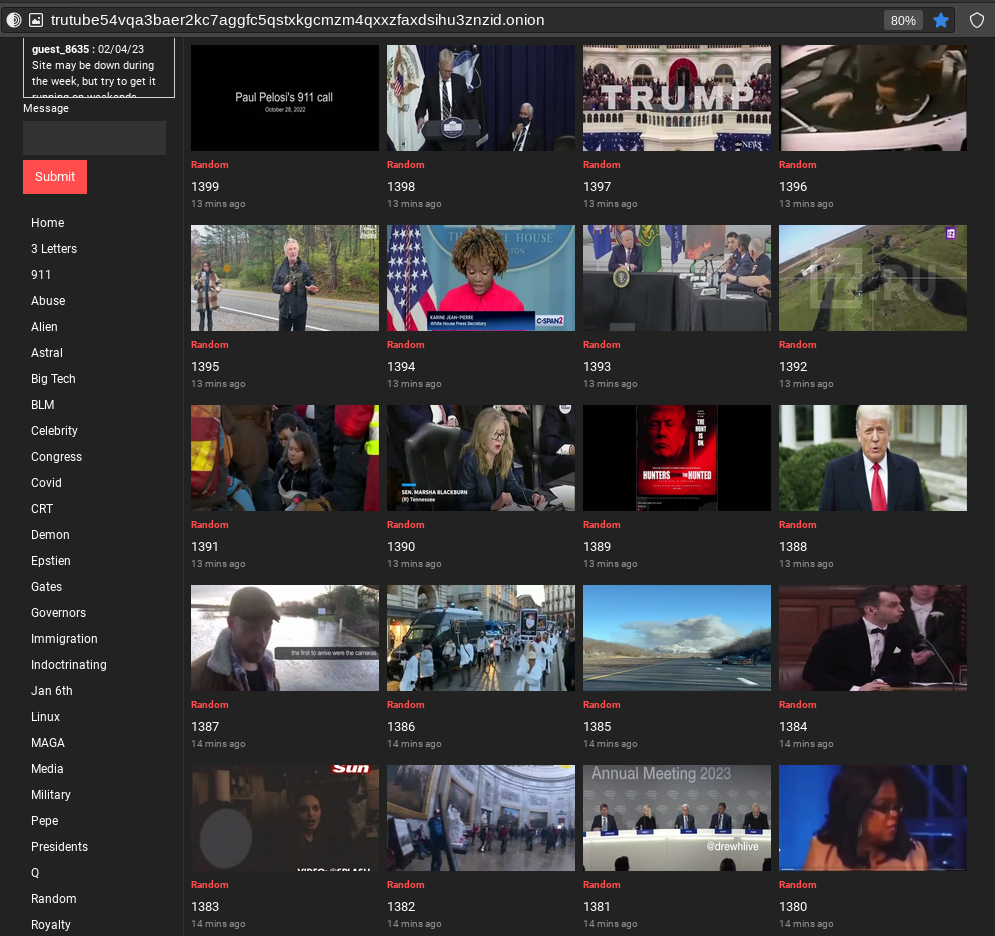The height and width of the screenshot is (936, 995).
Task: Click the onion URL in address bar
Action: 297,20
